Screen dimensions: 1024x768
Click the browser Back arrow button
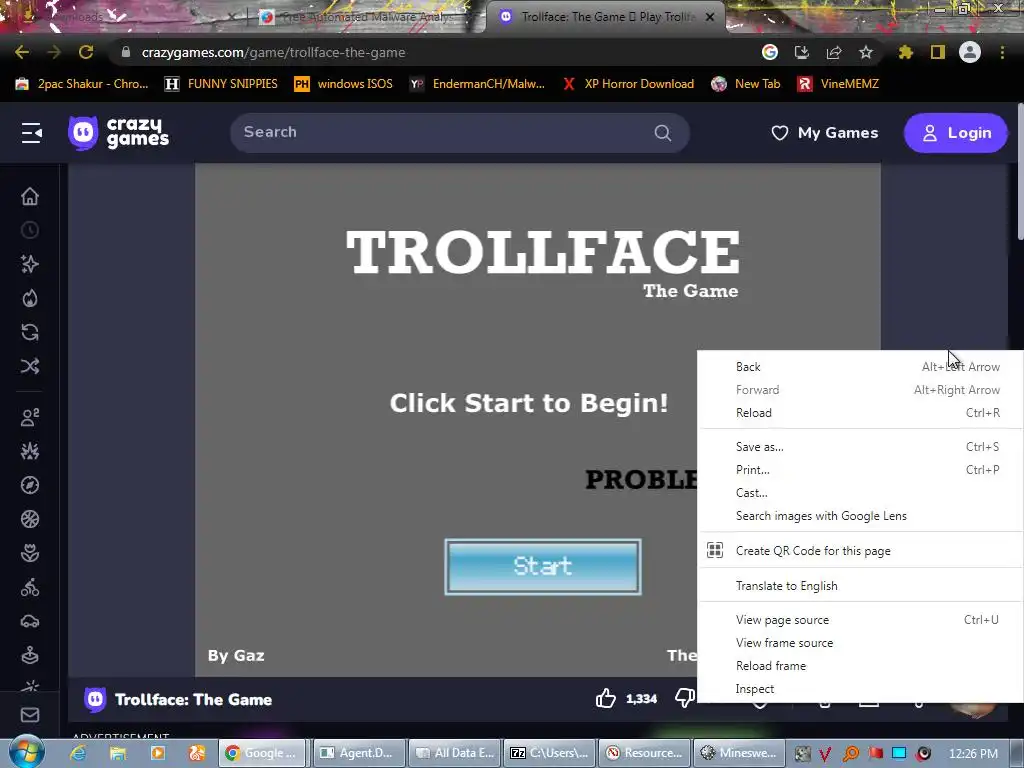pyautogui.click(x=22, y=52)
